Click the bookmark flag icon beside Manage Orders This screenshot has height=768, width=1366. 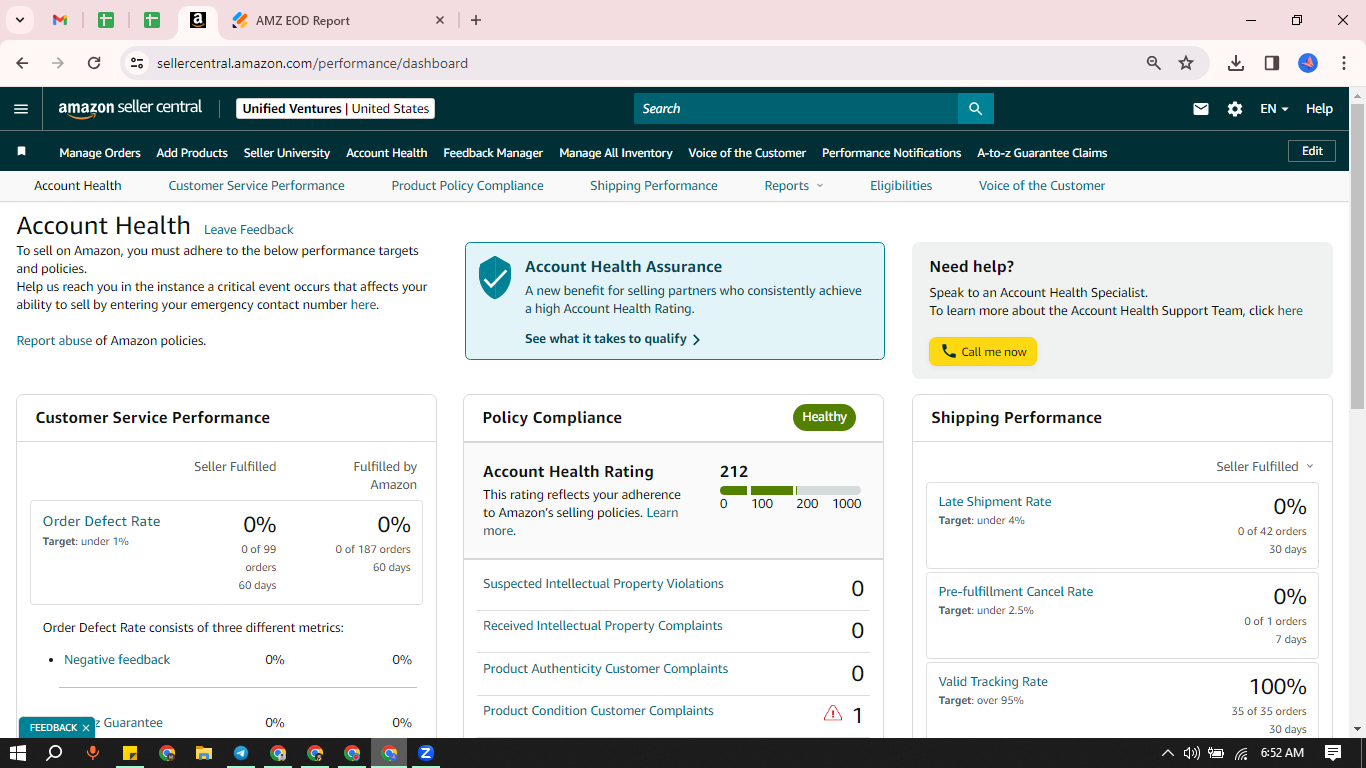21,152
